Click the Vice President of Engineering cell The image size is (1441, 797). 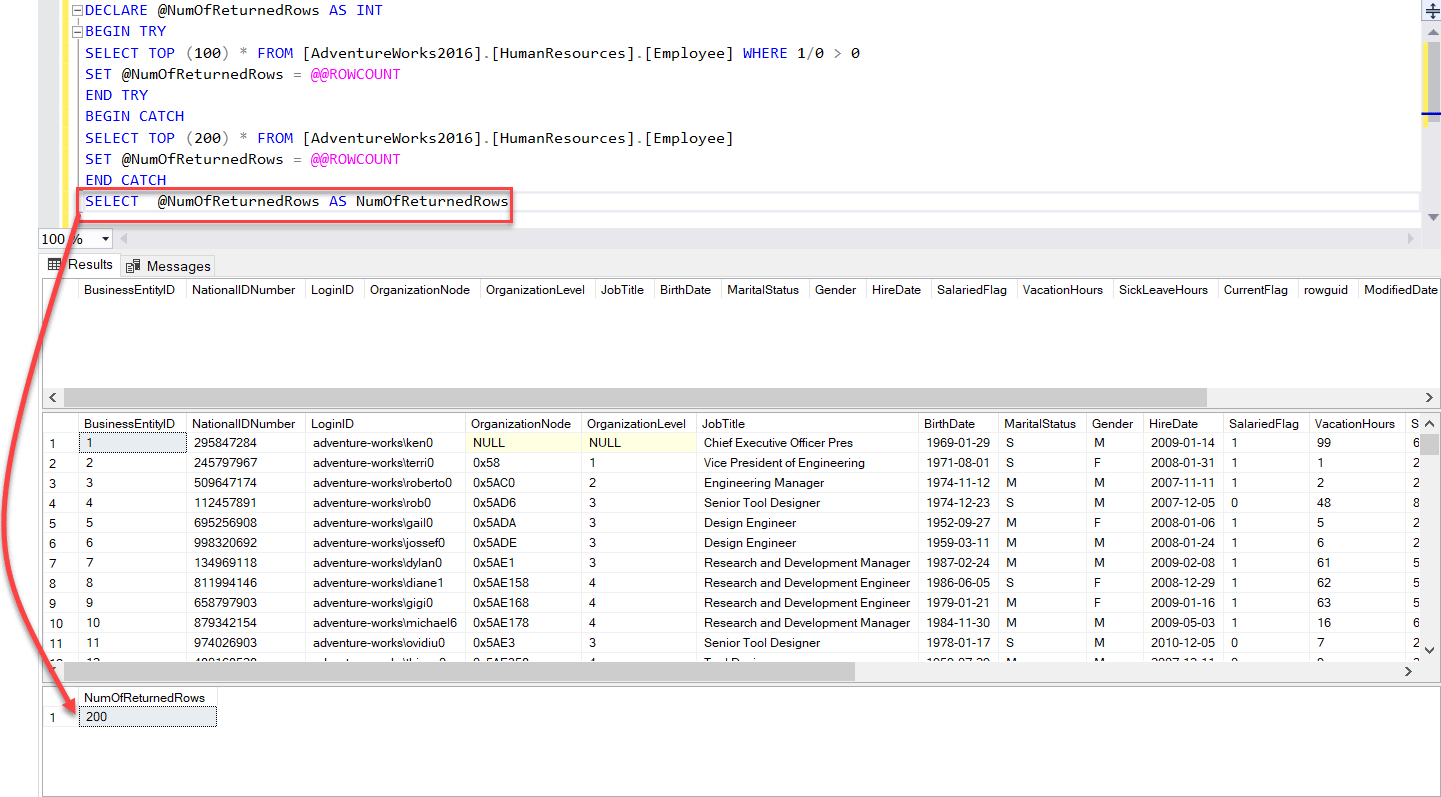tap(806, 463)
